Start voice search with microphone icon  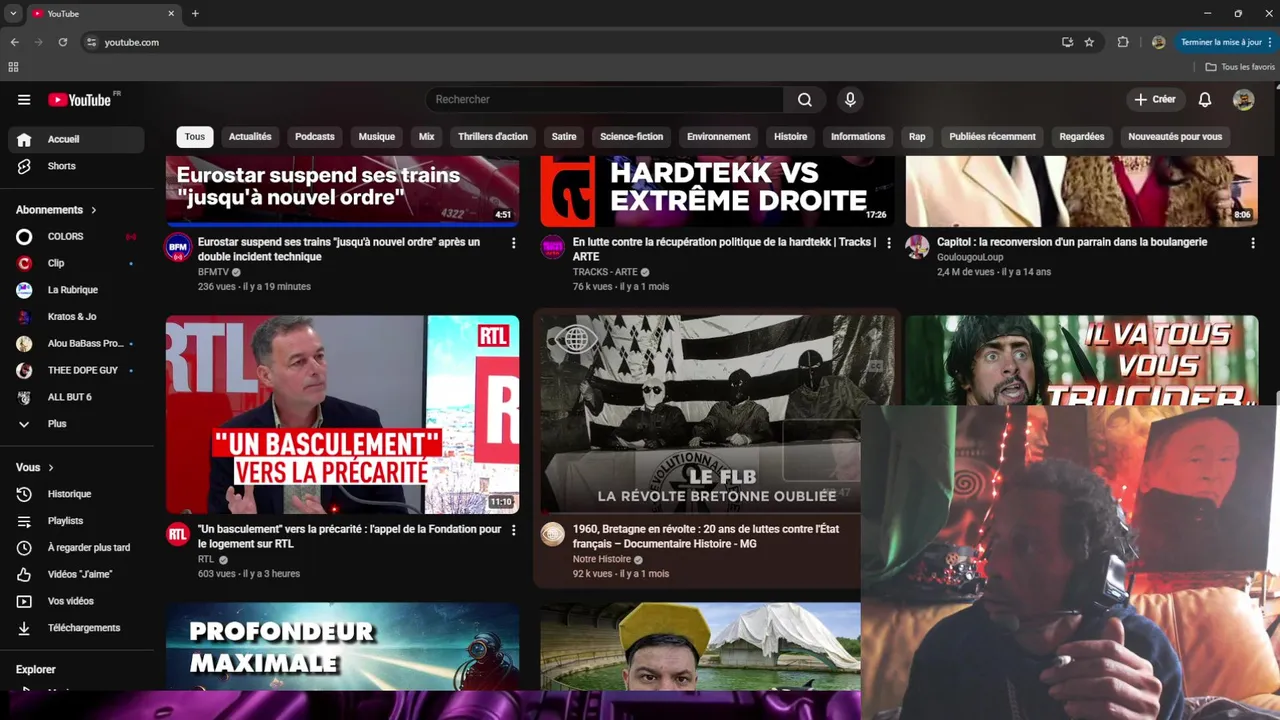pyautogui.click(x=850, y=99)
